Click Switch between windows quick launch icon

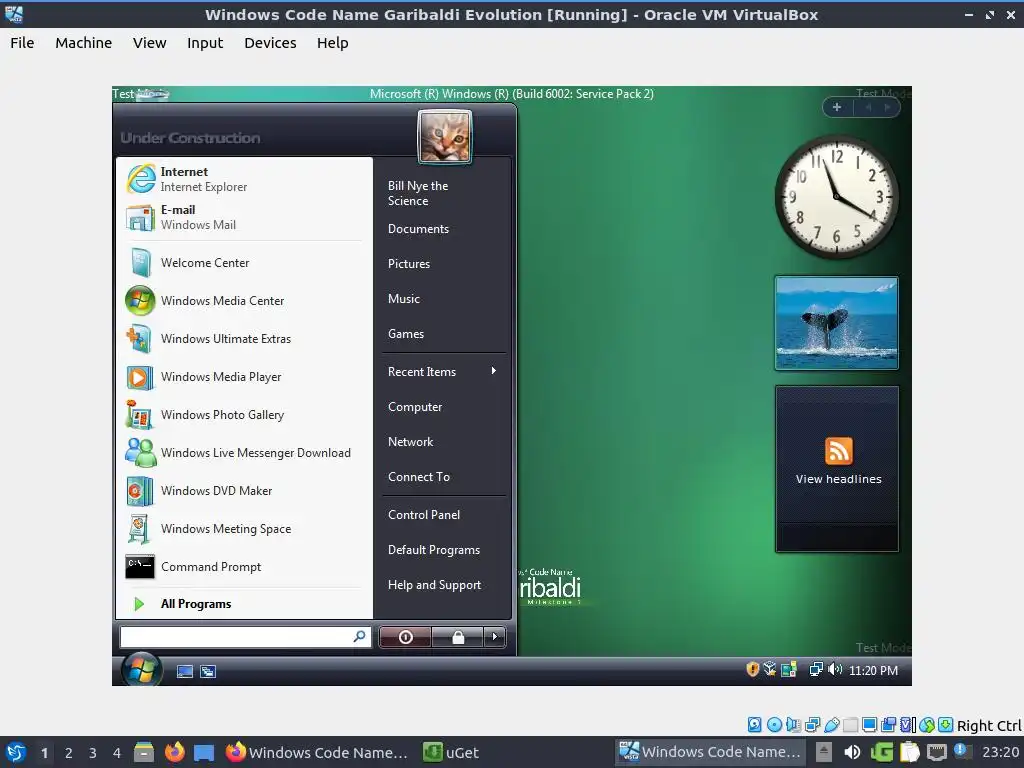tap(208, 671)
